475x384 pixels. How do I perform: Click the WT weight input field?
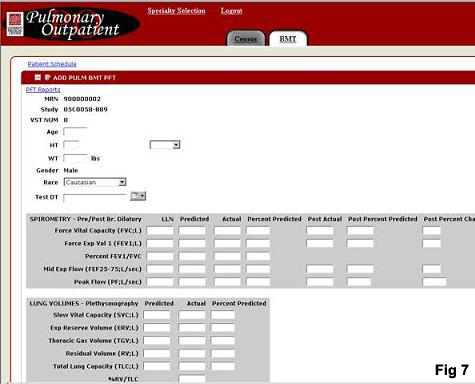click(x=76, y=158)
